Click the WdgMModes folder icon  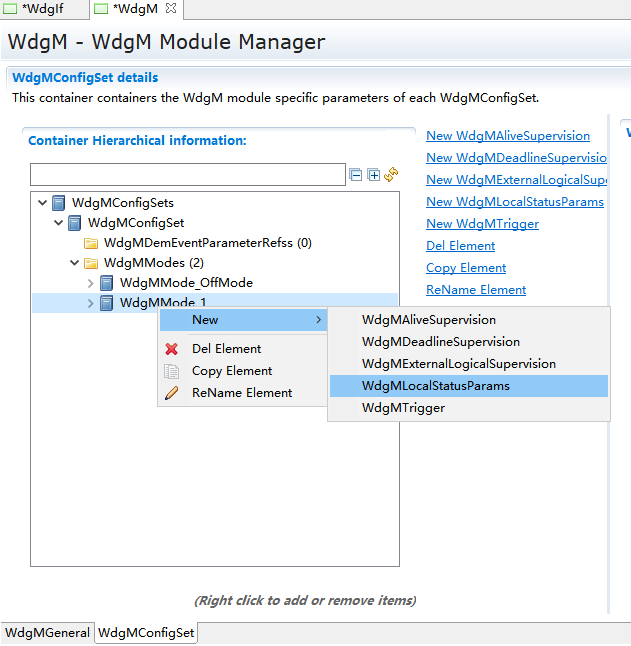pos(91,263)
